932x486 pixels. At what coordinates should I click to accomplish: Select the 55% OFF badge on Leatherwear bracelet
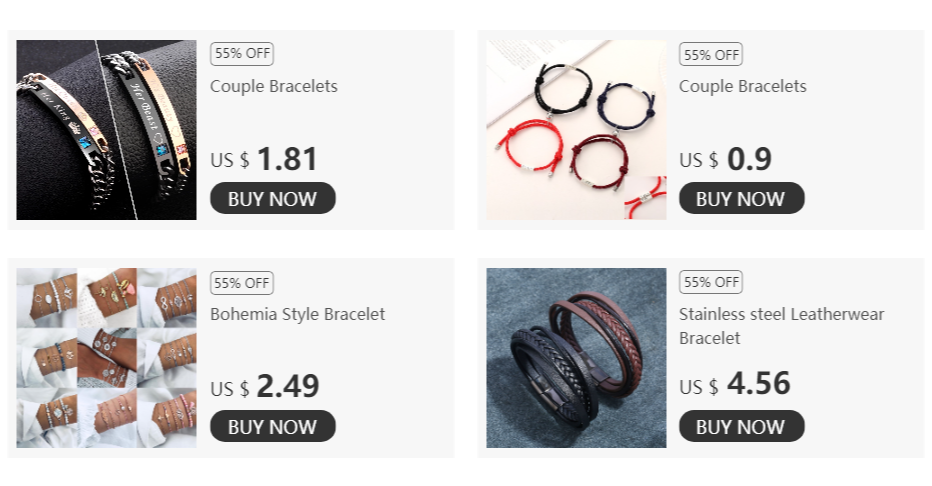click(x=711, y=282)
